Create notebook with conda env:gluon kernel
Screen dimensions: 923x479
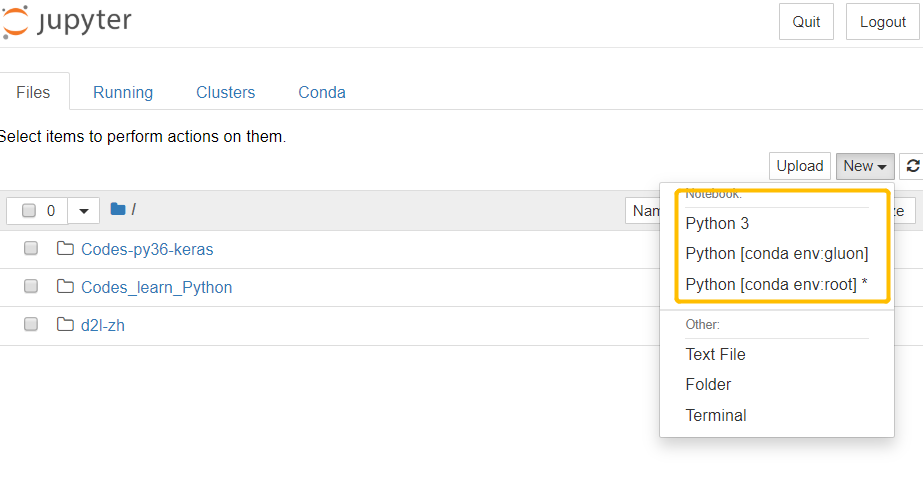777,254
